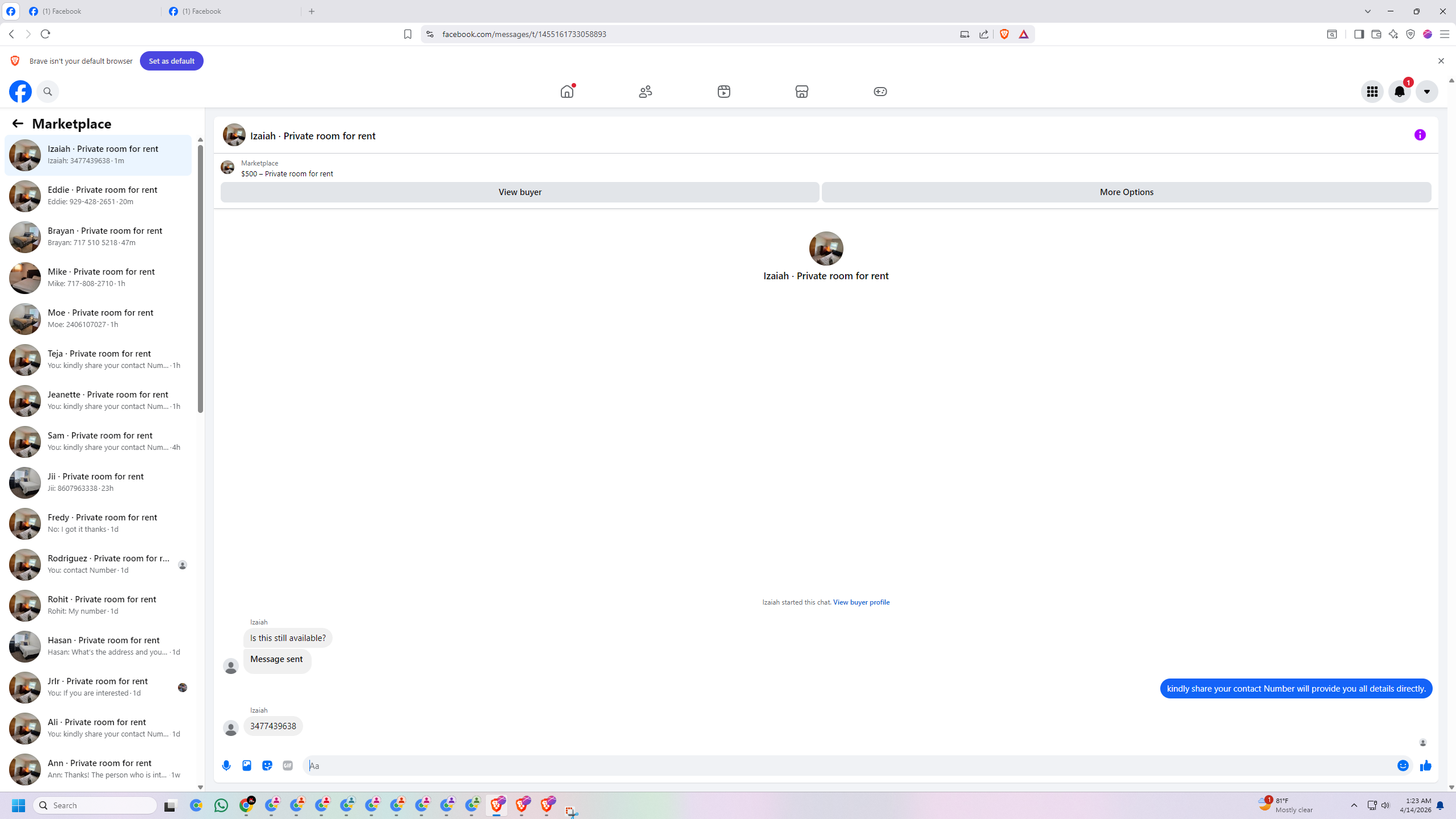Open the sticker picker icon
The width and height of the screenshot is (1456, 819).
coord(267,766)
